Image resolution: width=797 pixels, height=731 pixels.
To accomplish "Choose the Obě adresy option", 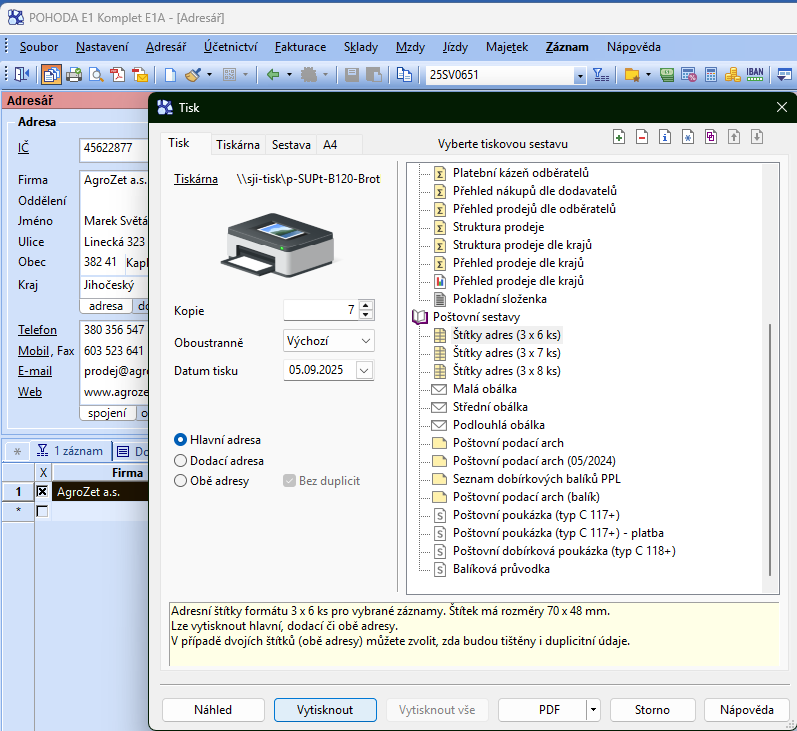I will tap(181, 481).
